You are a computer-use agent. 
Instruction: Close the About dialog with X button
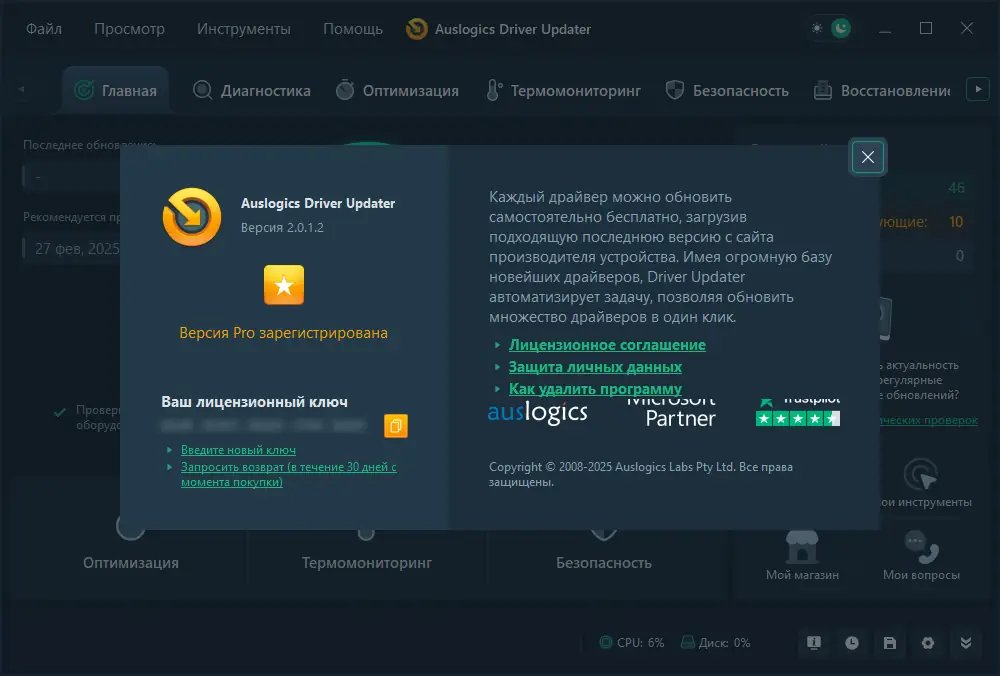[x=867, y=157]
